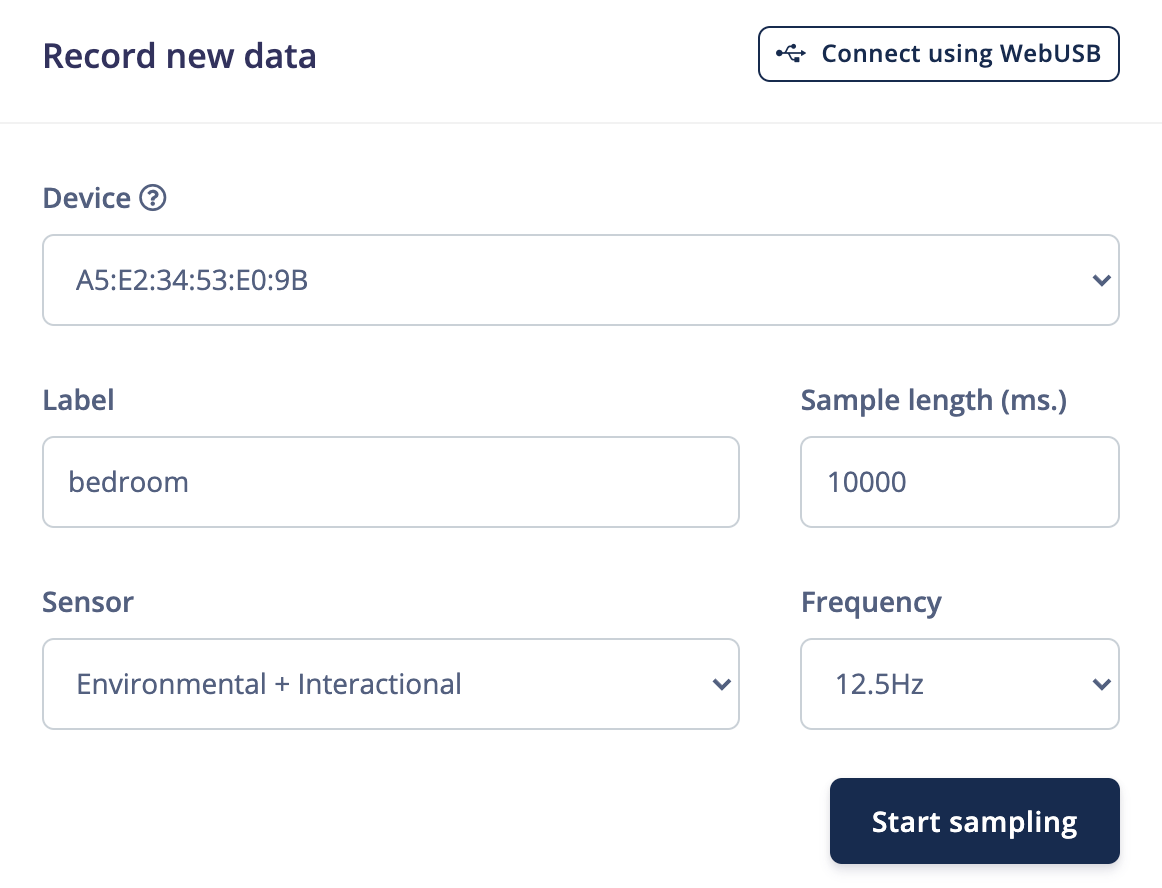Click the Frequency dropdown chevron arrow

click(1101, 685)
